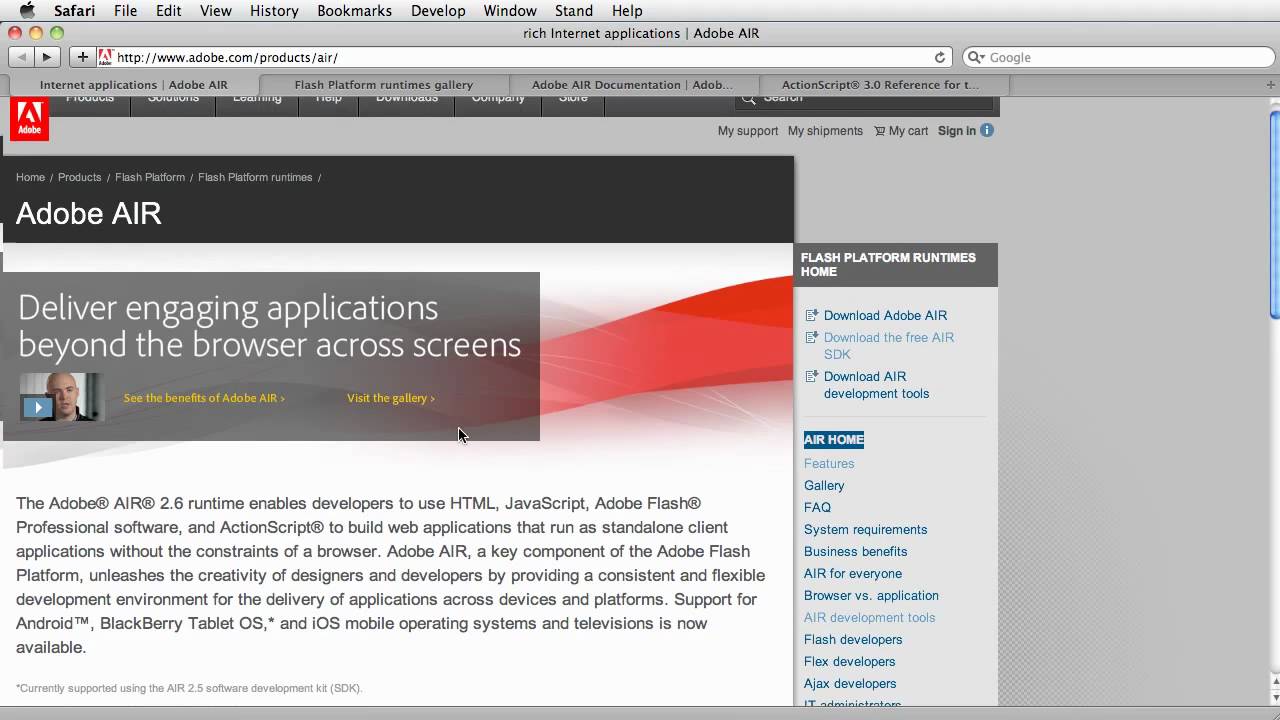Open the Business benefits link
This screenshot has width=1280, height=720.
pos(855,552)
